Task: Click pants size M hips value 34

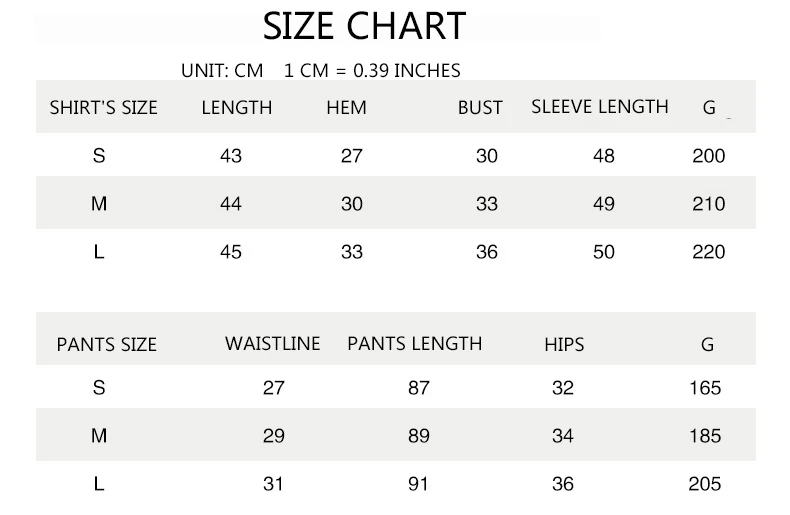Action: (563, 436)
